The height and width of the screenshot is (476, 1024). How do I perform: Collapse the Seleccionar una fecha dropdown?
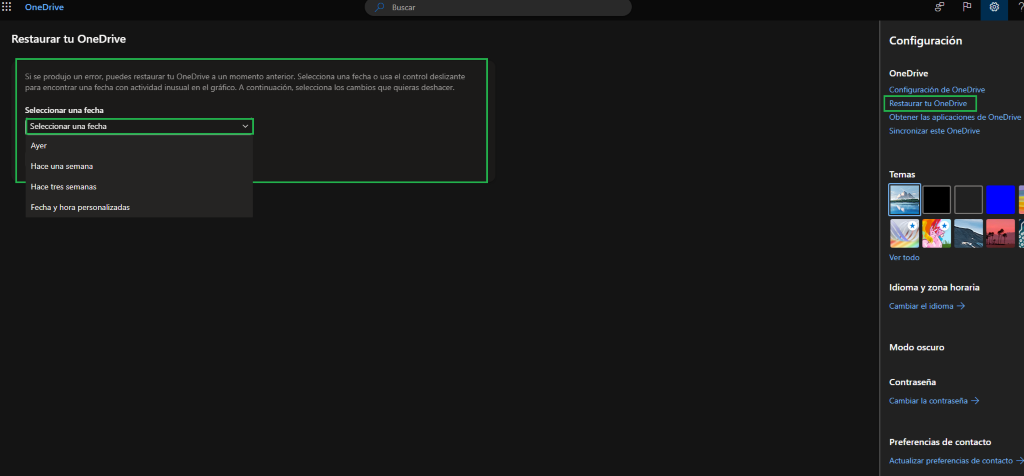[x=139, y=126]
